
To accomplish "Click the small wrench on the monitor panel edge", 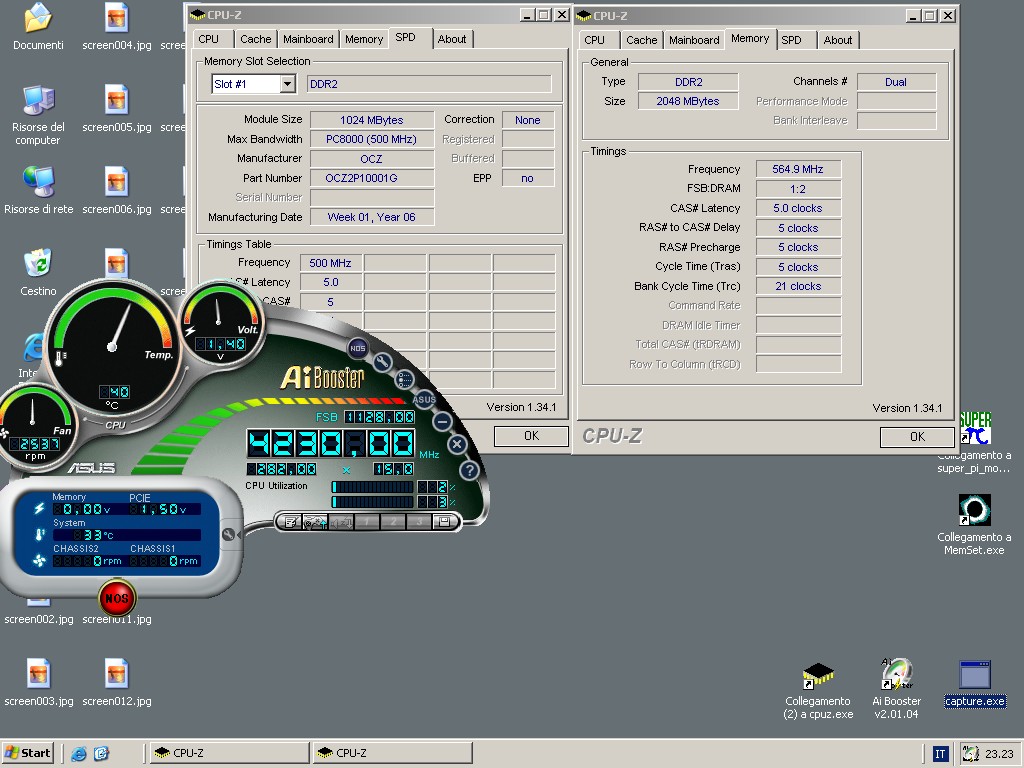I will click(x=229, y=534).
